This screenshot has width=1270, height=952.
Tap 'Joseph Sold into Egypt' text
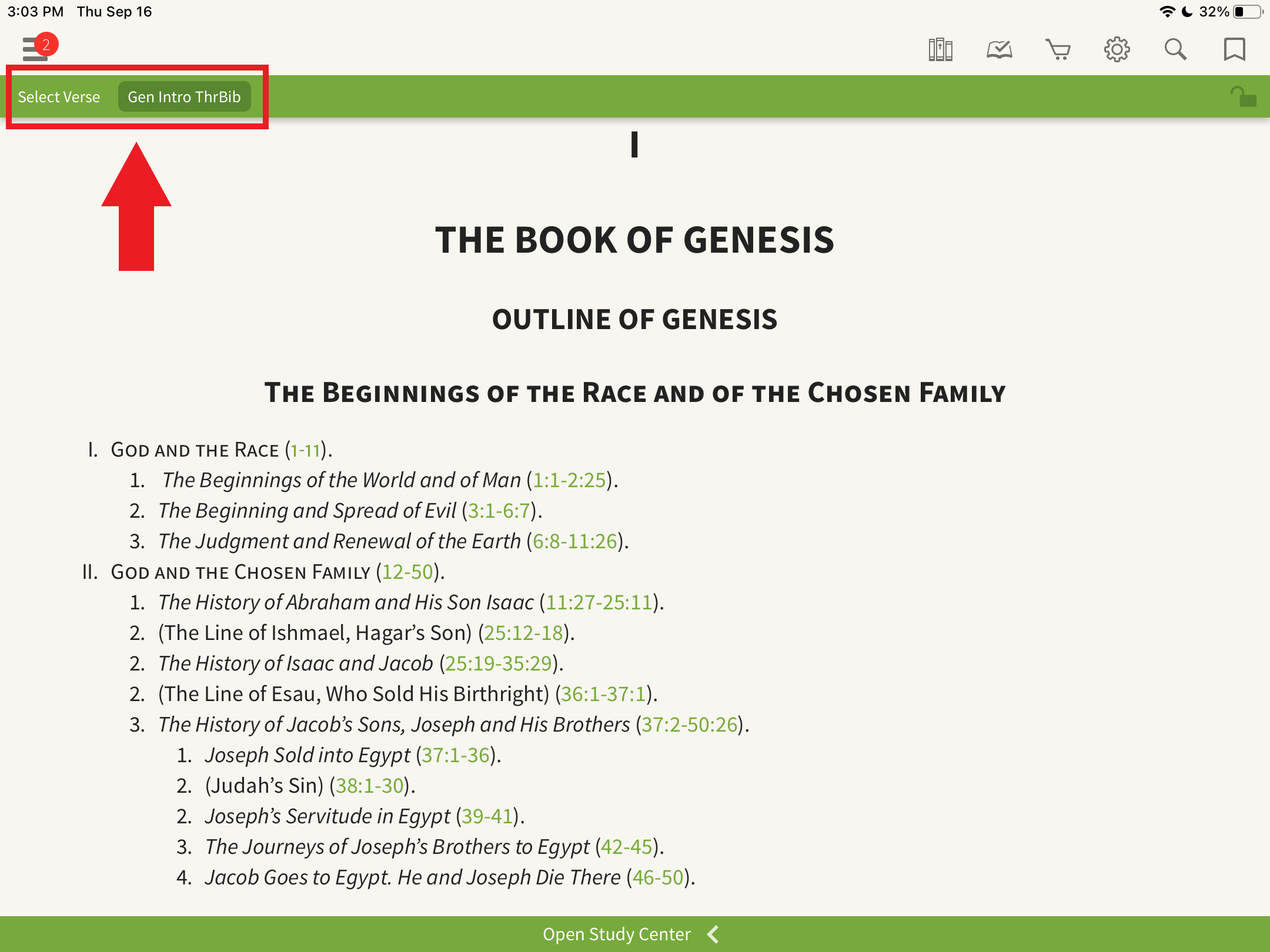[308, 755]
